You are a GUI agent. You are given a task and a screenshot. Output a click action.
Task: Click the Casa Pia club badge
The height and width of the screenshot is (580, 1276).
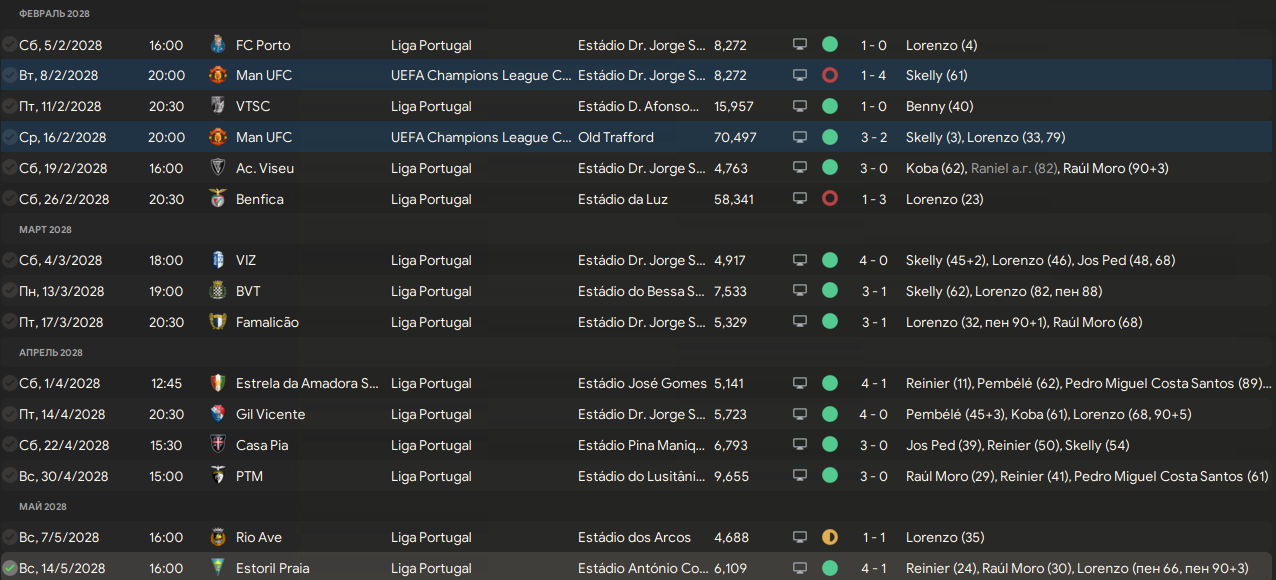click(x=217, y=445)
